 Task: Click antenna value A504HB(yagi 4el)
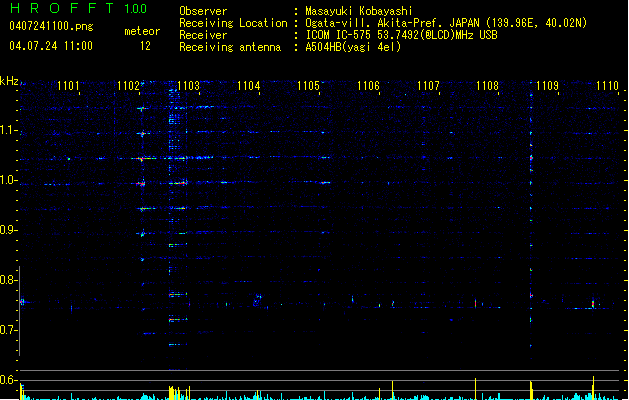tap(353, 47)
